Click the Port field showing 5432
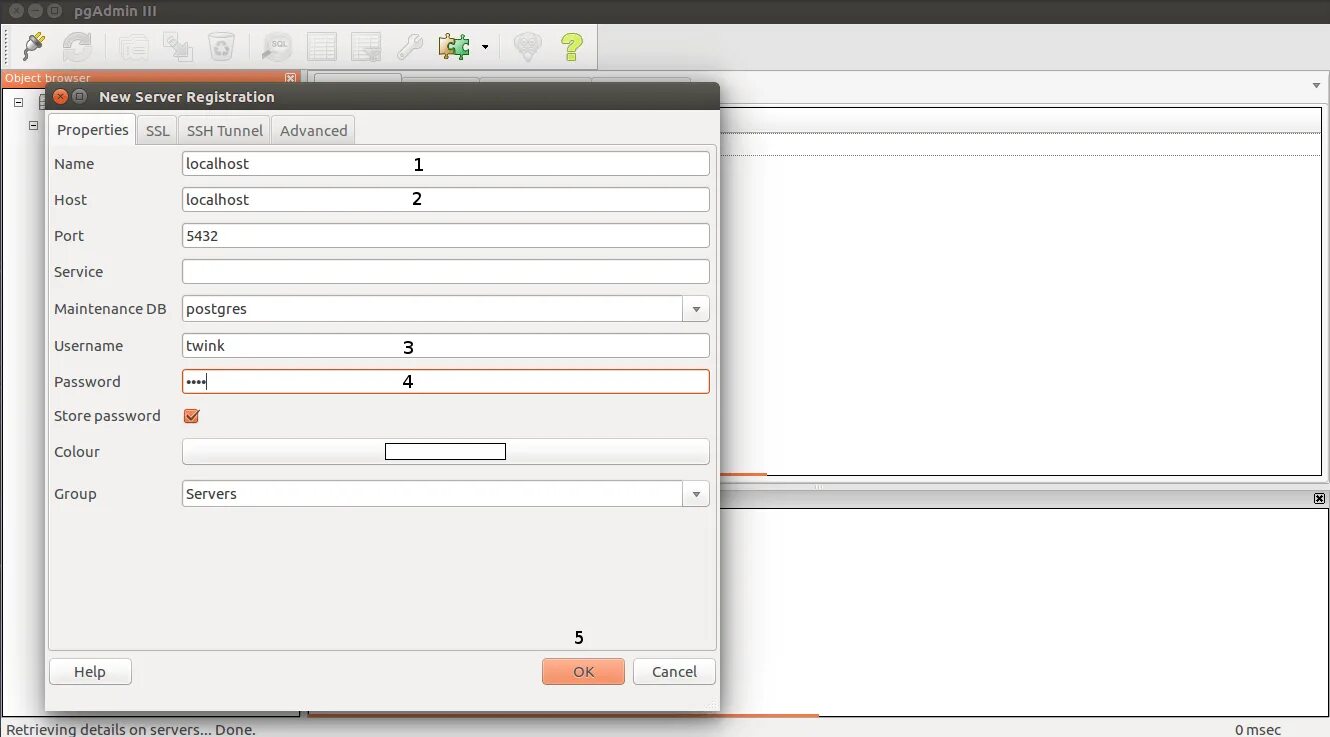 pos(446,235)
